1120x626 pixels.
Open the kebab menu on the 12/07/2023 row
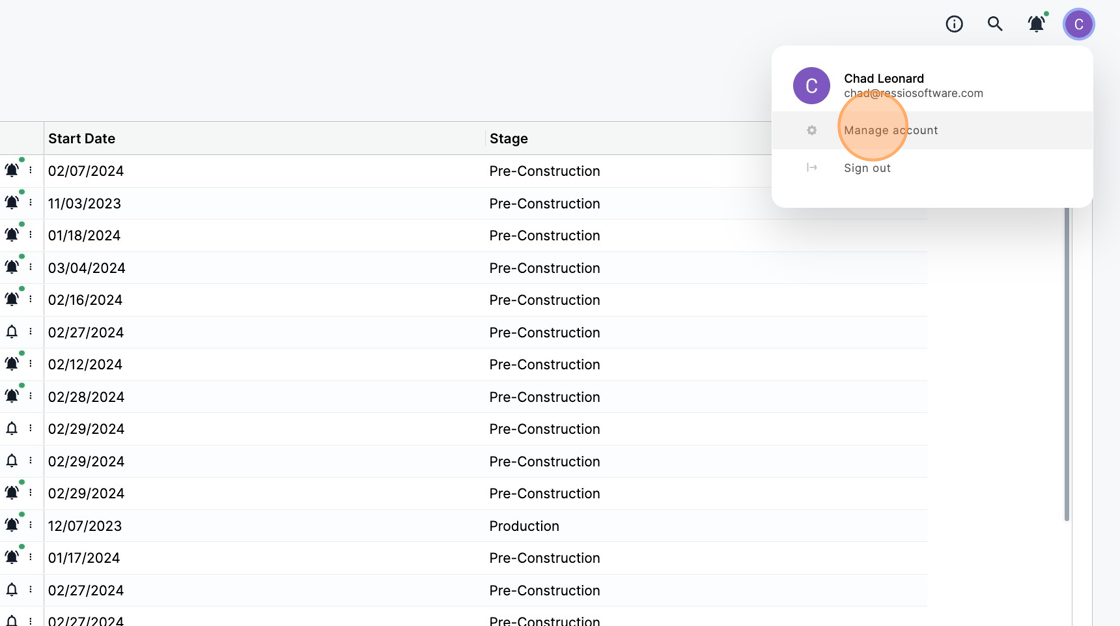coord(28,525)
